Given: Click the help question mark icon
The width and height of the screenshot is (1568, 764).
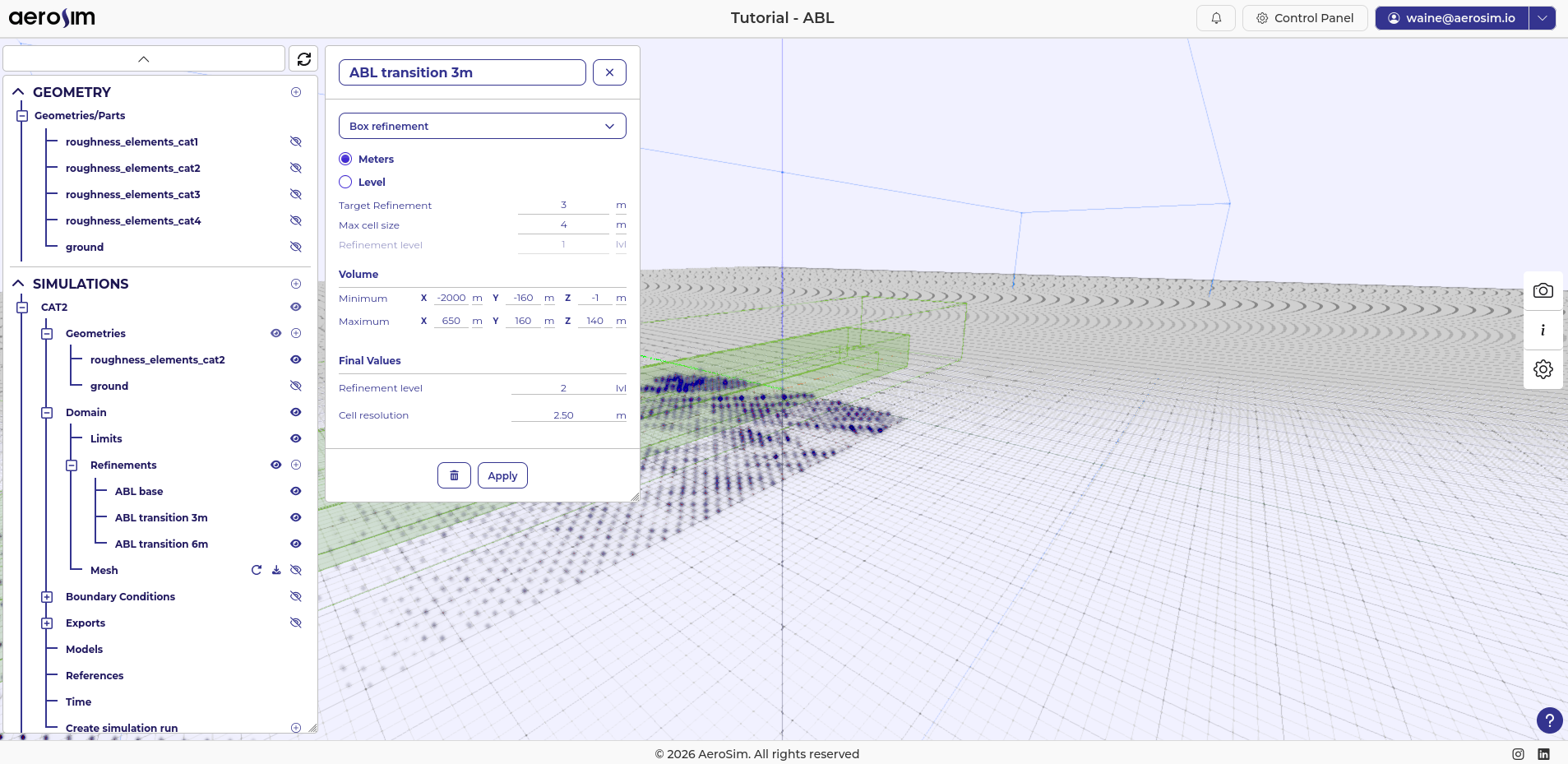Looking at the screenshot, I should coord(1549,721).
